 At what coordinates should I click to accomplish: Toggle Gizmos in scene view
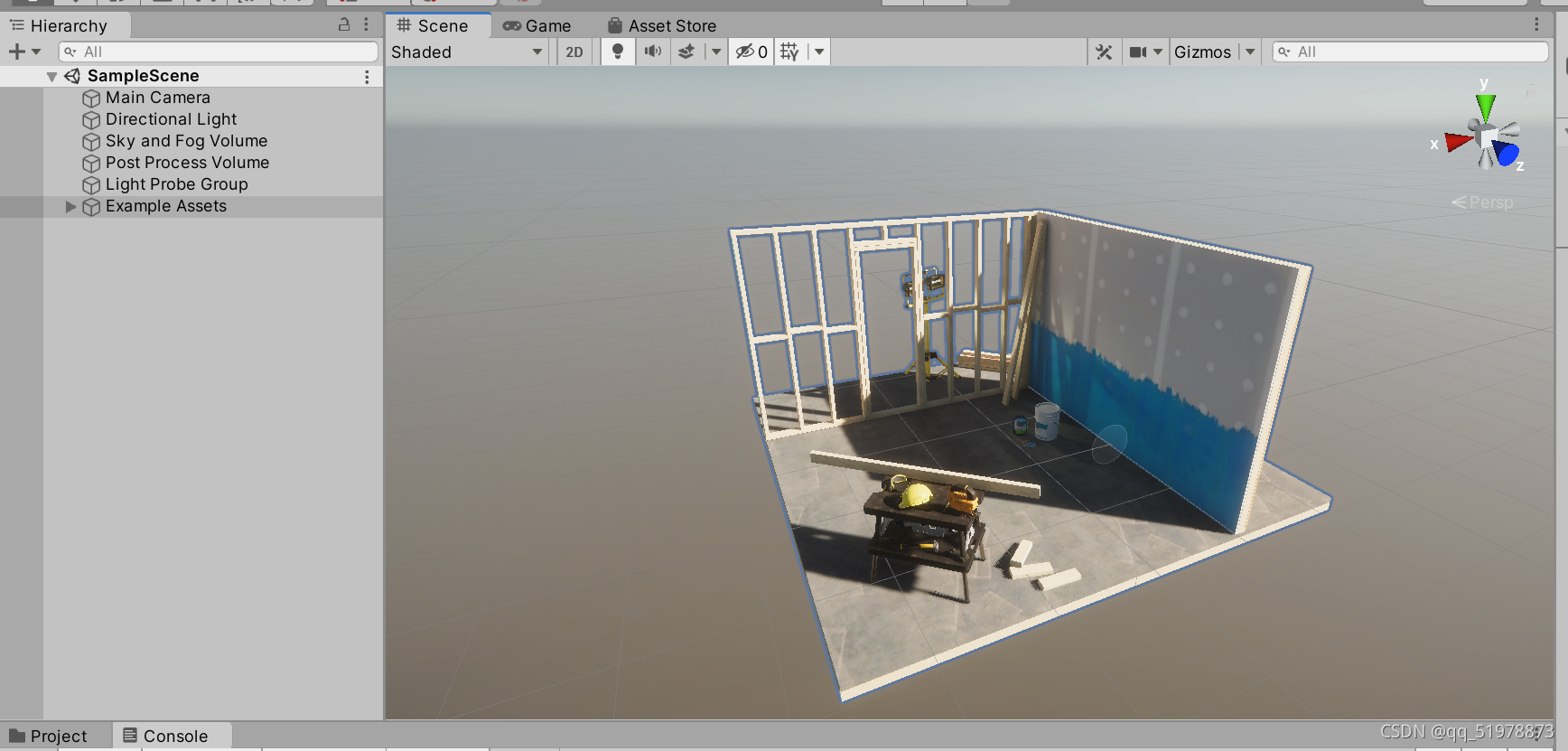pos(1203,52)
